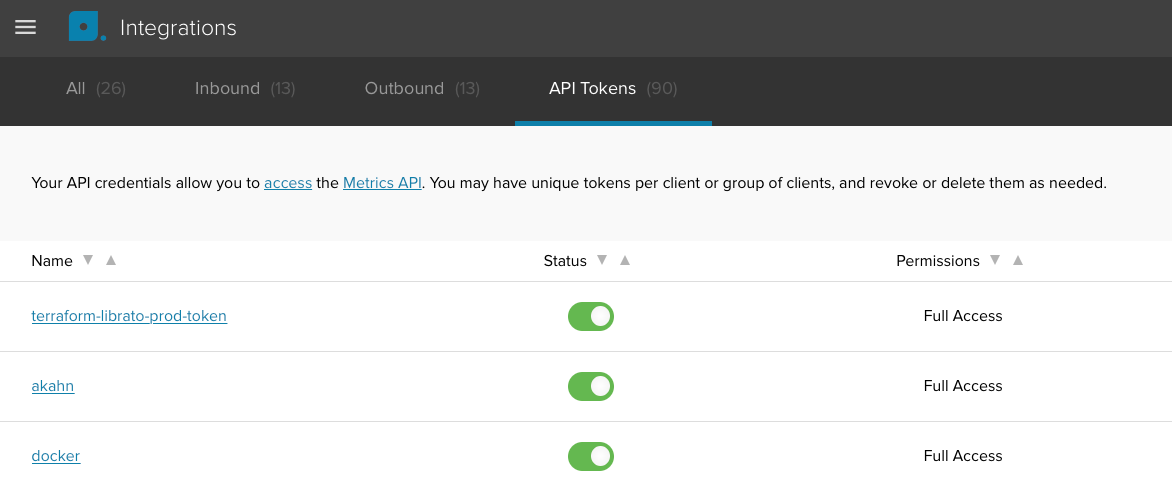
Task: Sort Permissions column descending with down arrow
Action: point(994,260)
